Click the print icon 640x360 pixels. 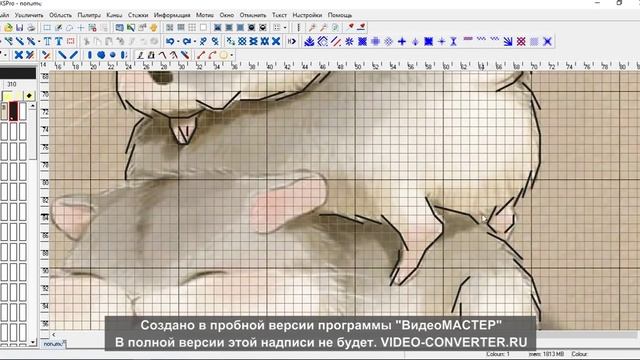click(x=31, y=28)
